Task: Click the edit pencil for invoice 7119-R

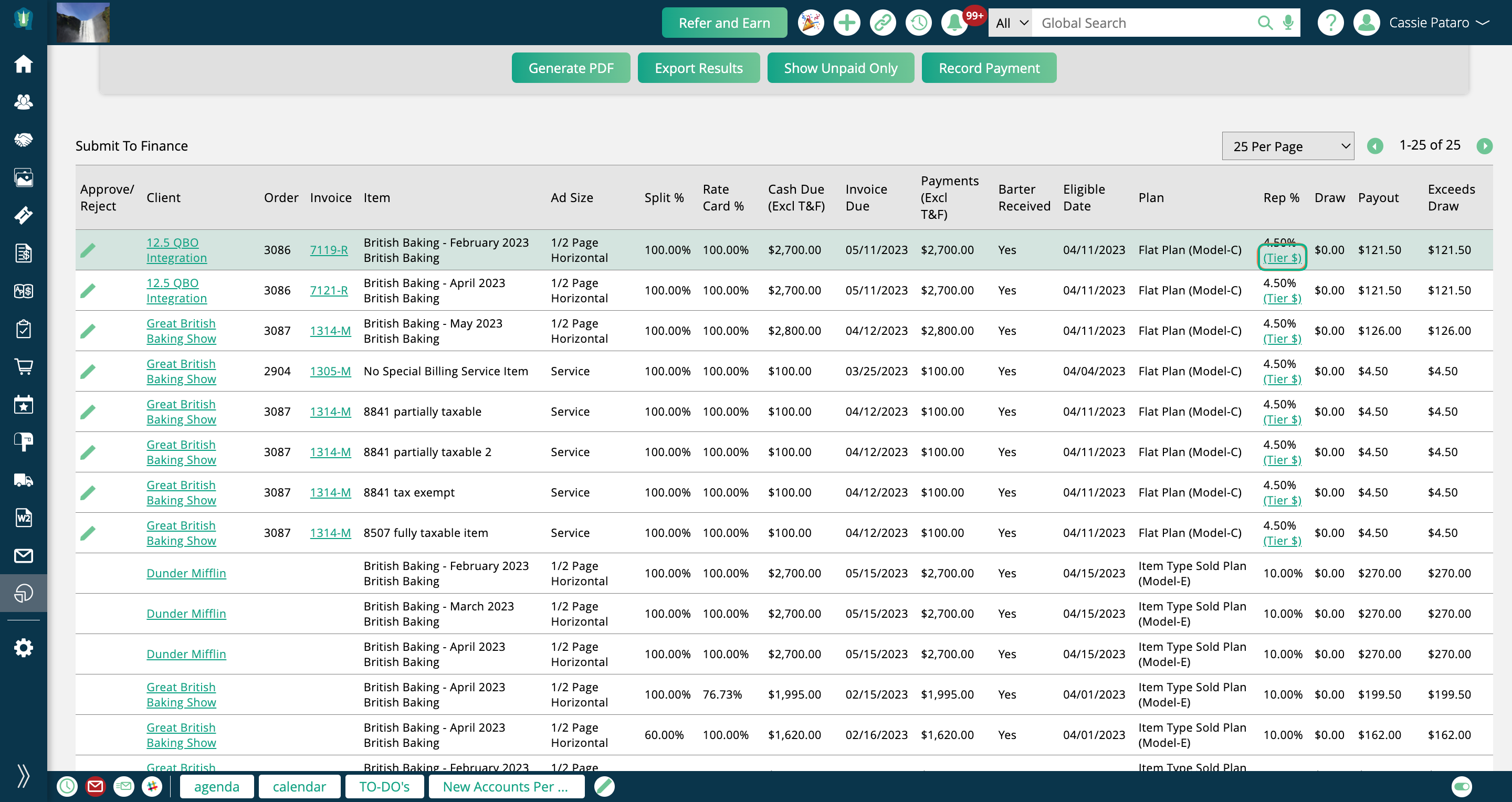Action: tap(88, 250)
